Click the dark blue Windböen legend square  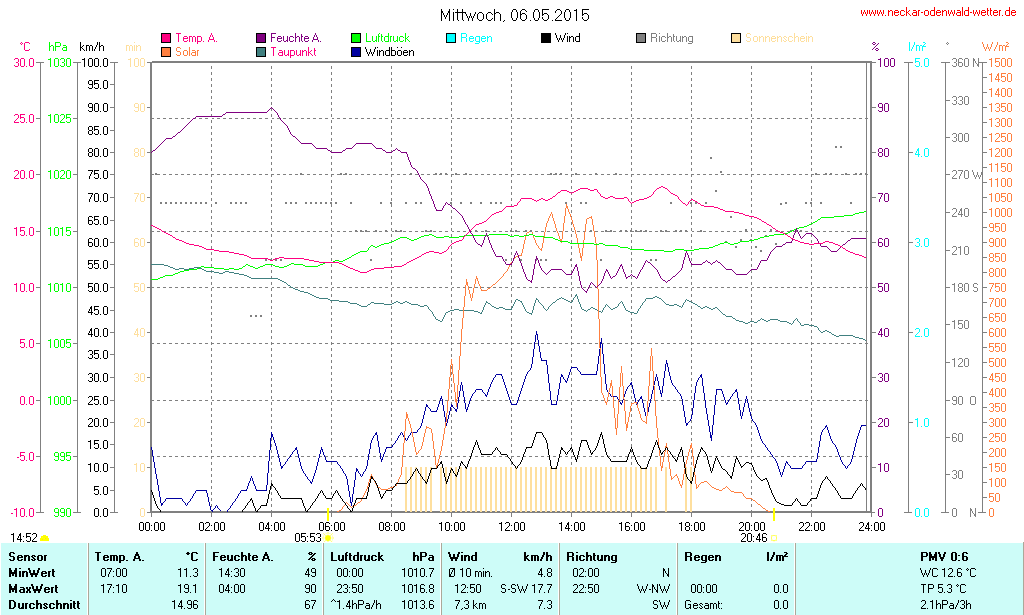pyautogui.click(x=357, y=52)
